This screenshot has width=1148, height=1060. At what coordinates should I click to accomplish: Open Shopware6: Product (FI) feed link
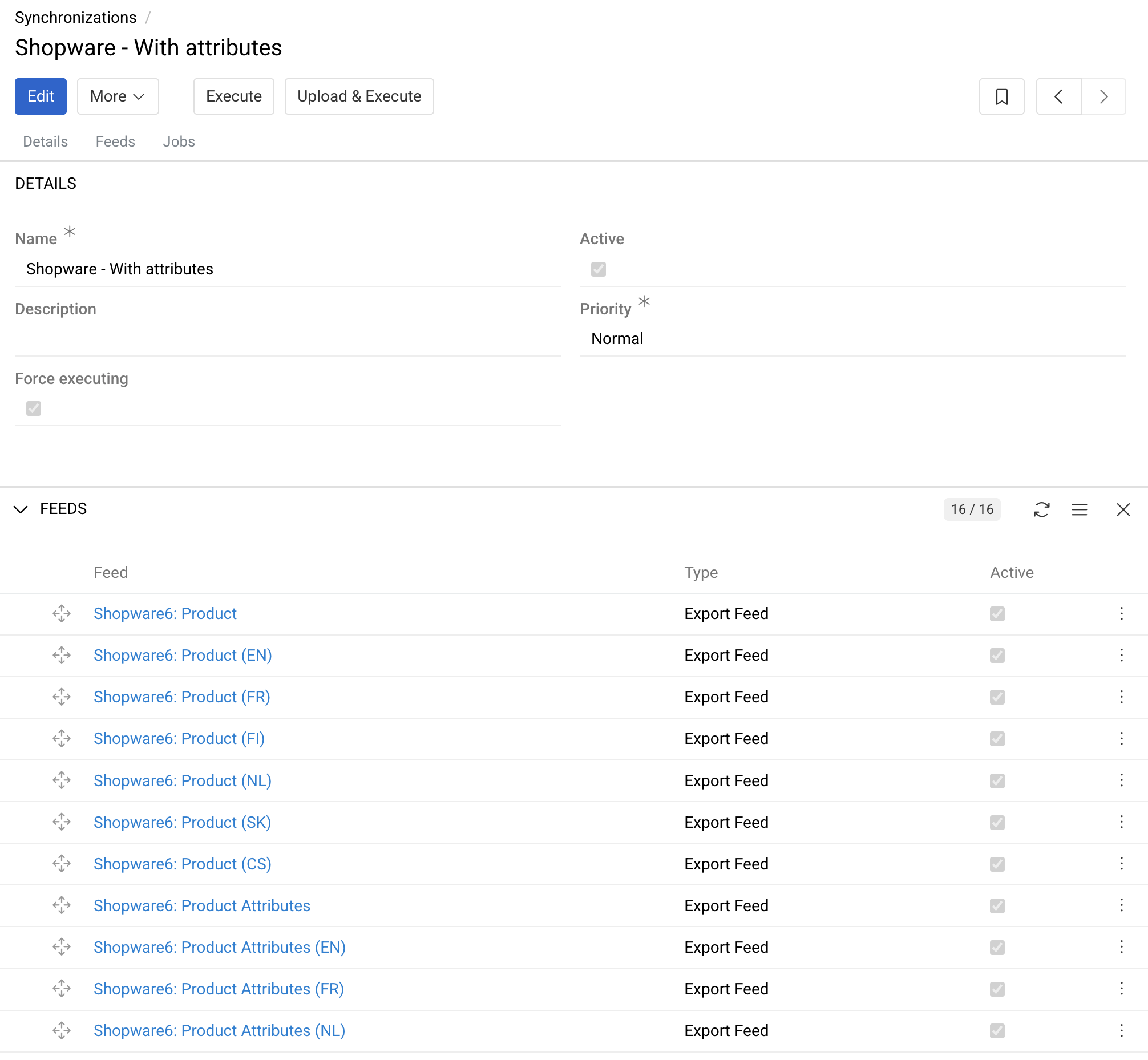(x=179, y=738)
